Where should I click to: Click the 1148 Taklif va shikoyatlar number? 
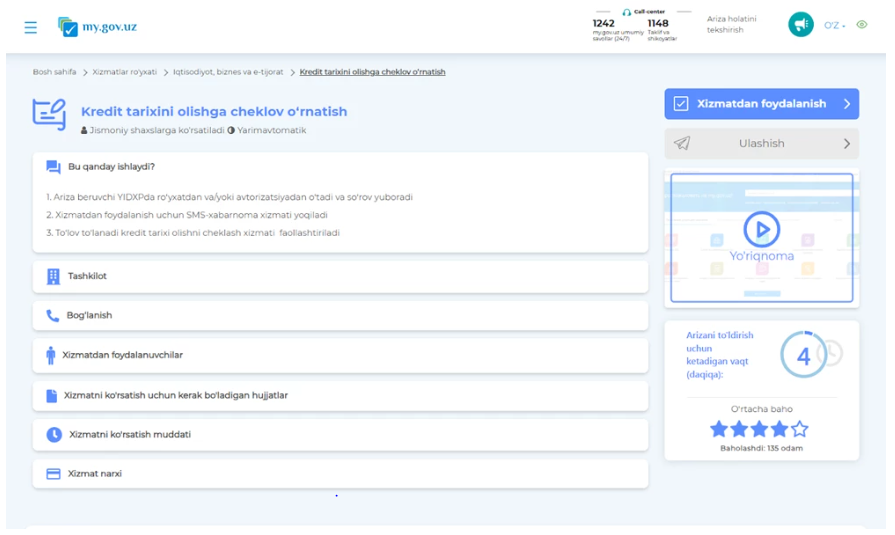pyautogui.click(x=658, y=23)
